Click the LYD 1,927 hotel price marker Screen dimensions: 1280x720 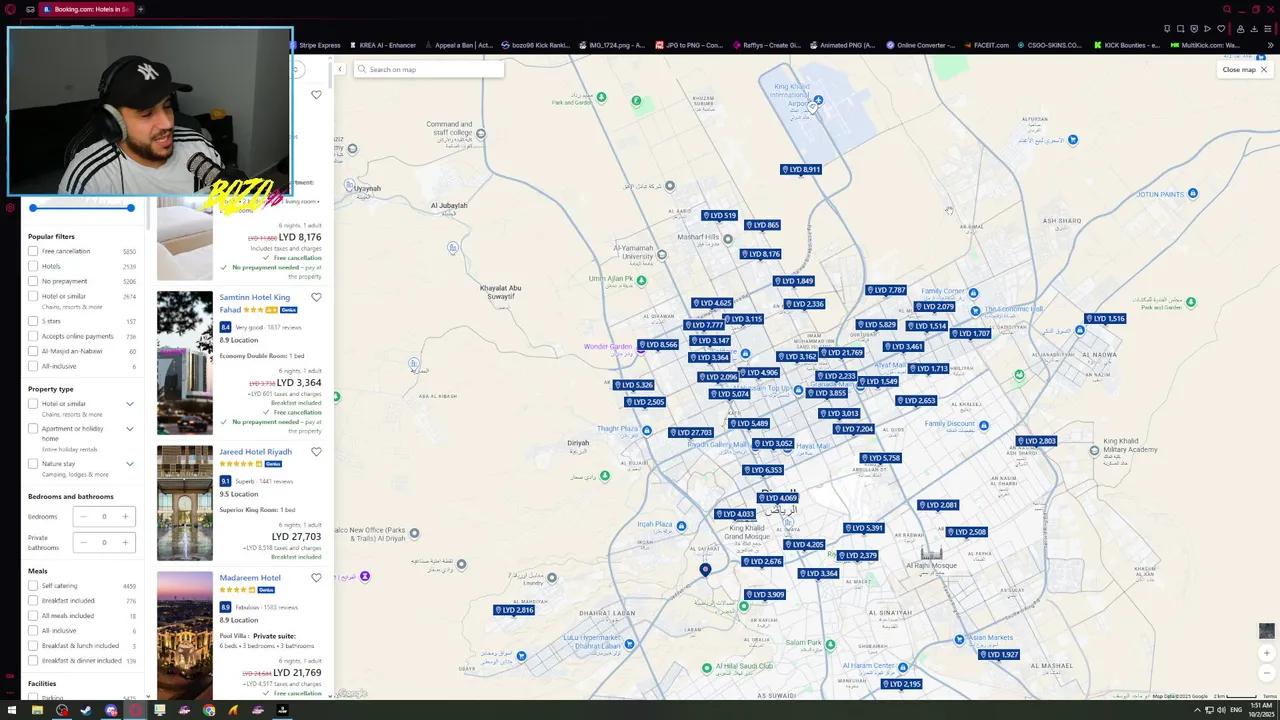click(x=999, y=655)
